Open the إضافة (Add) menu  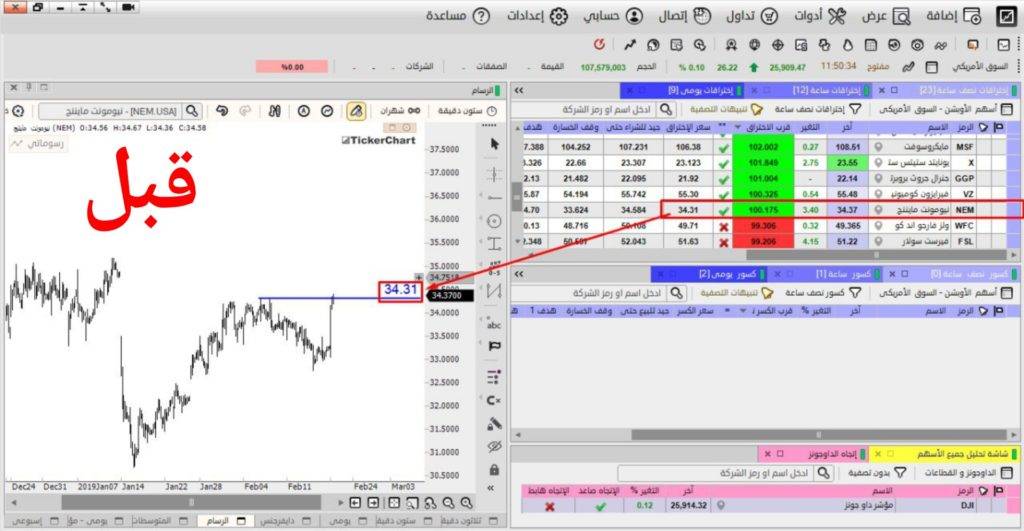[953, 16]
